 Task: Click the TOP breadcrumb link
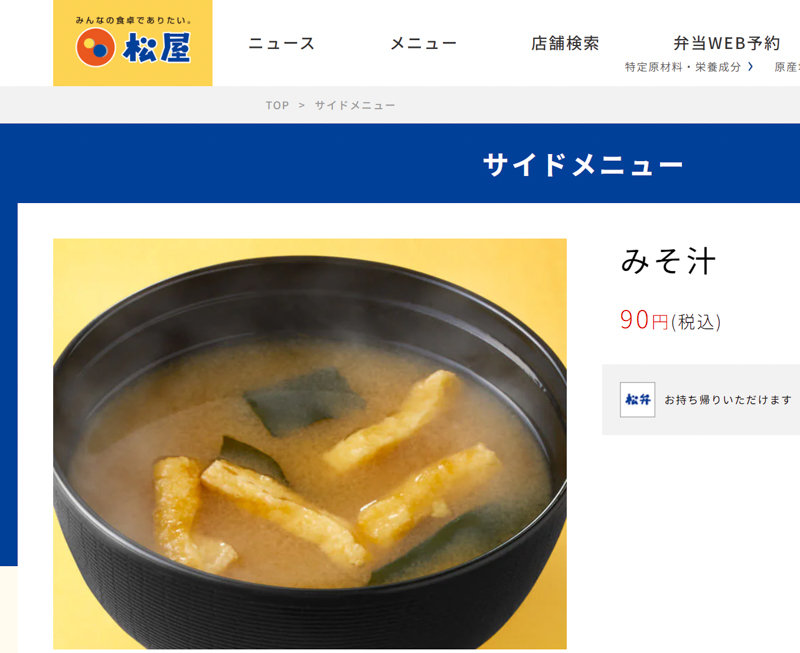pos(277,105)
